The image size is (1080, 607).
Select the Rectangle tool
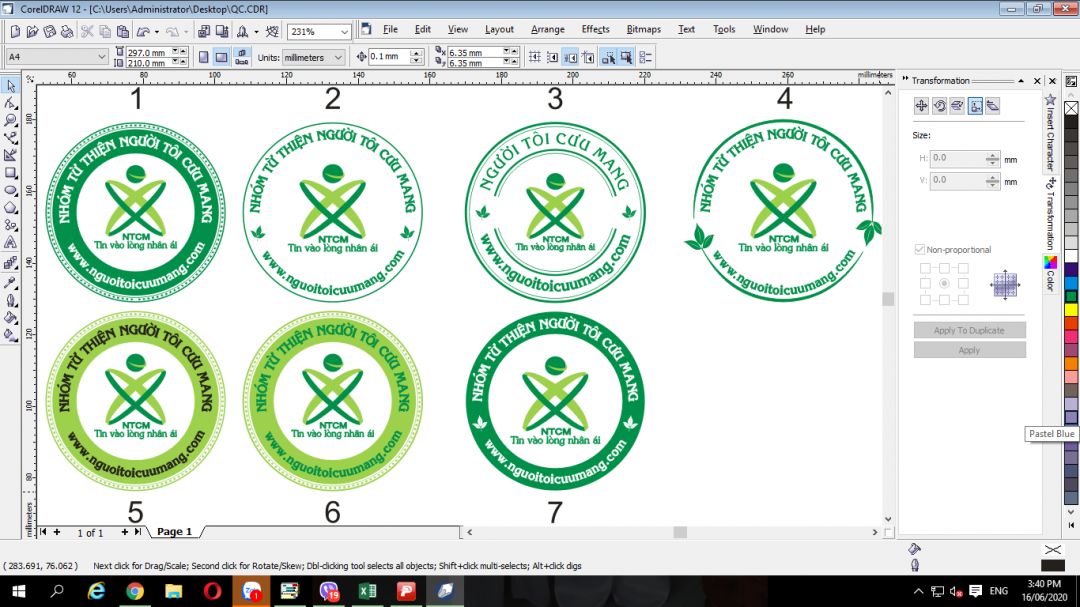[10, 172]
